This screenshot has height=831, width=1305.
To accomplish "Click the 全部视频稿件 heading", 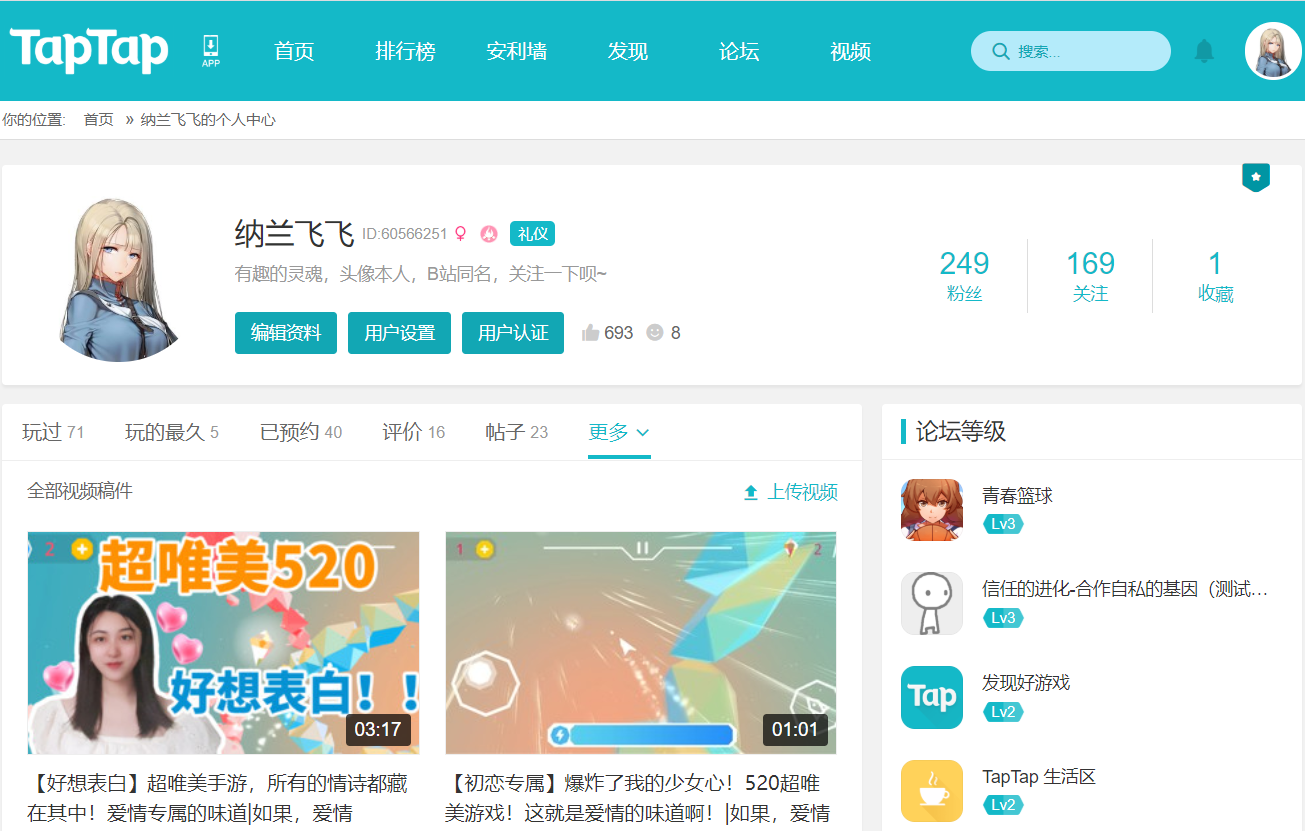I will click(80, 491).
